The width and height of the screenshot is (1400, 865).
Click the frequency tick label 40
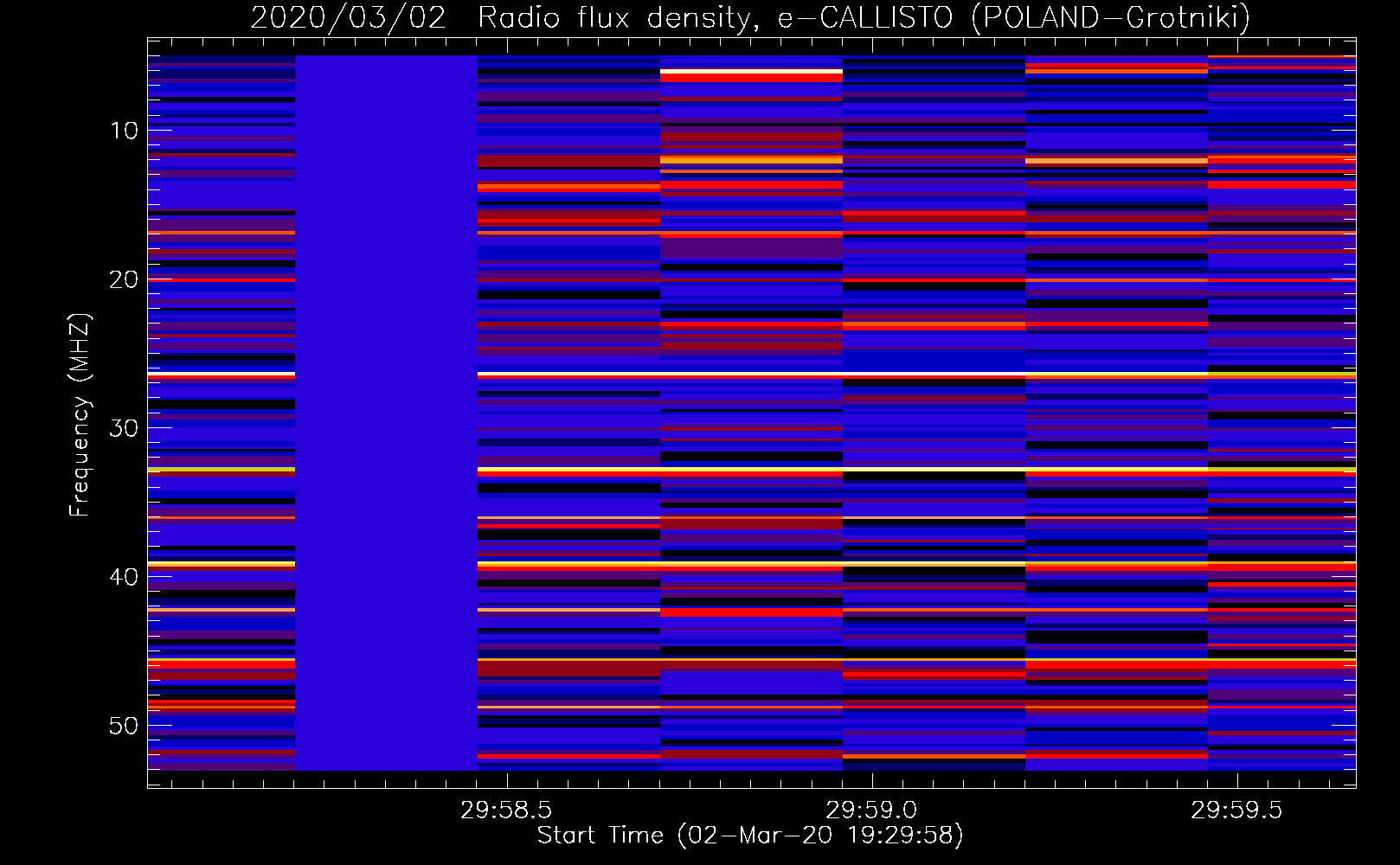point(124,577)
